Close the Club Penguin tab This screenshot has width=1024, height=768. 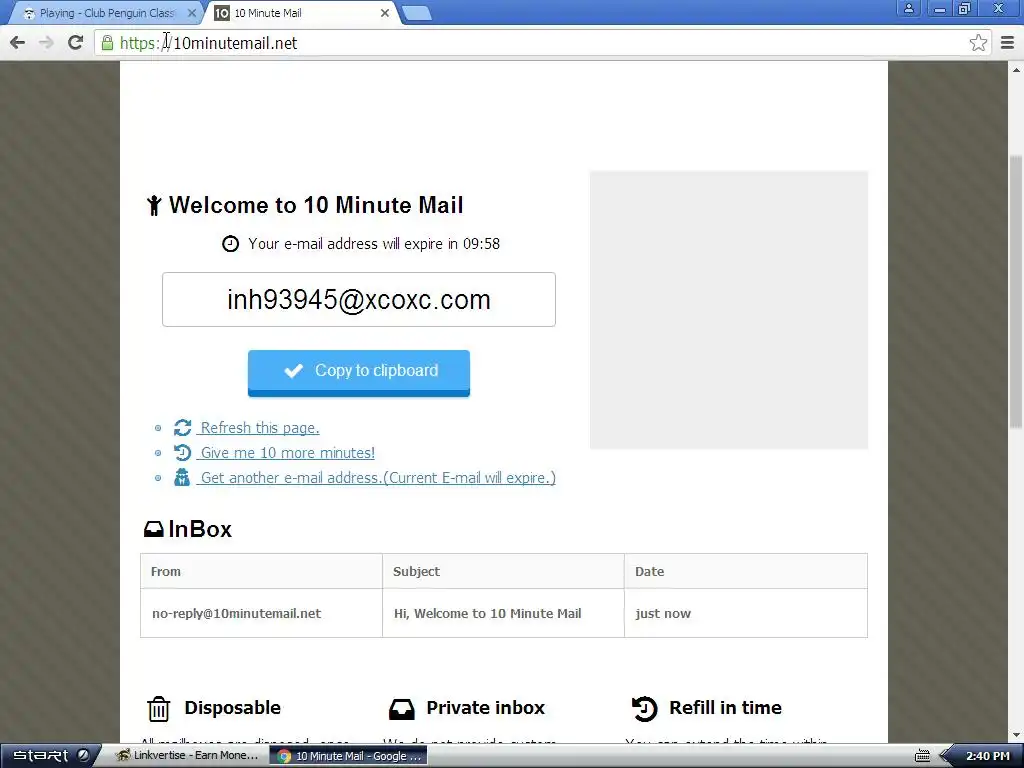(191, 12)
